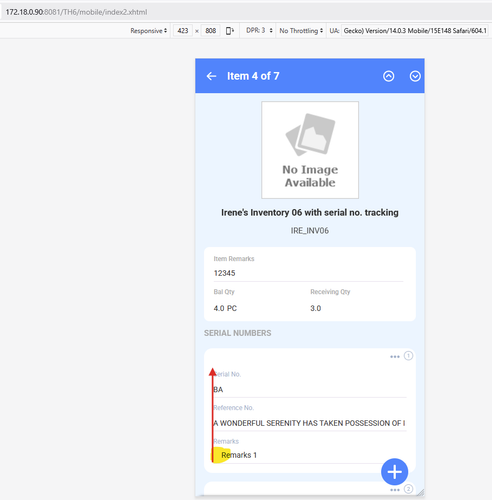Click the item name Irene's Inventory 06
This screenshot has height=500, width=492.
coord(310,213)
